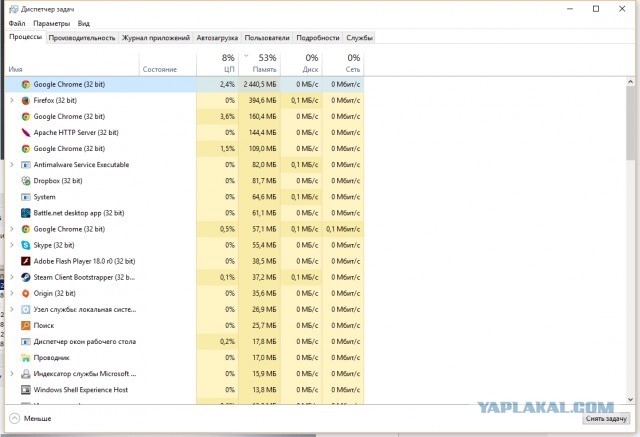Switch to the Подробности tab
Screen dimensions: 640x437
(318, 38)
